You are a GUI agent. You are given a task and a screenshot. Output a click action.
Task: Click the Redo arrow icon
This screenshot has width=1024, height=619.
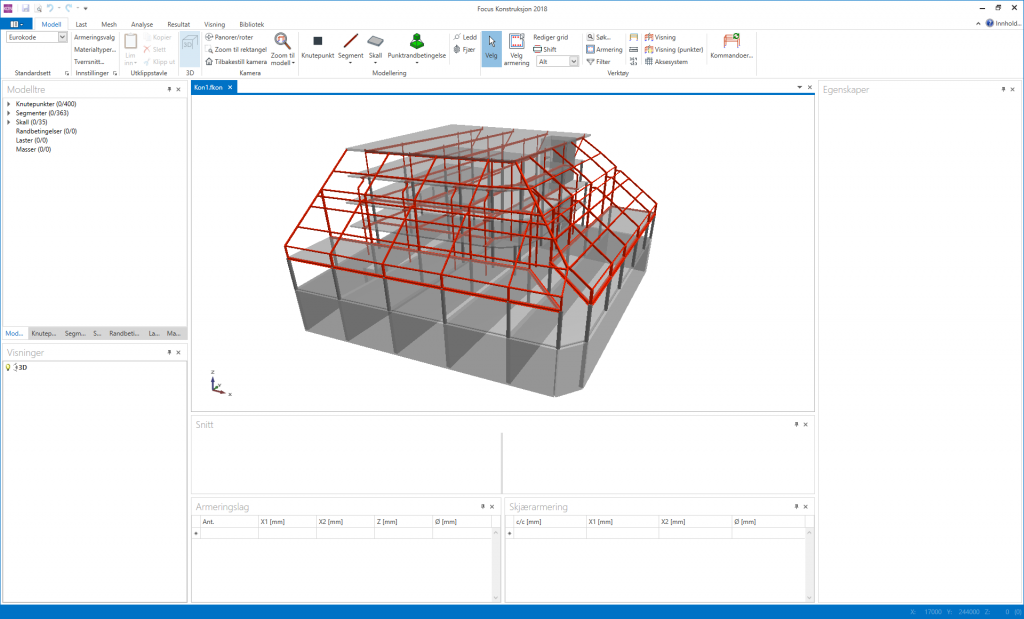tap(69, 8)
